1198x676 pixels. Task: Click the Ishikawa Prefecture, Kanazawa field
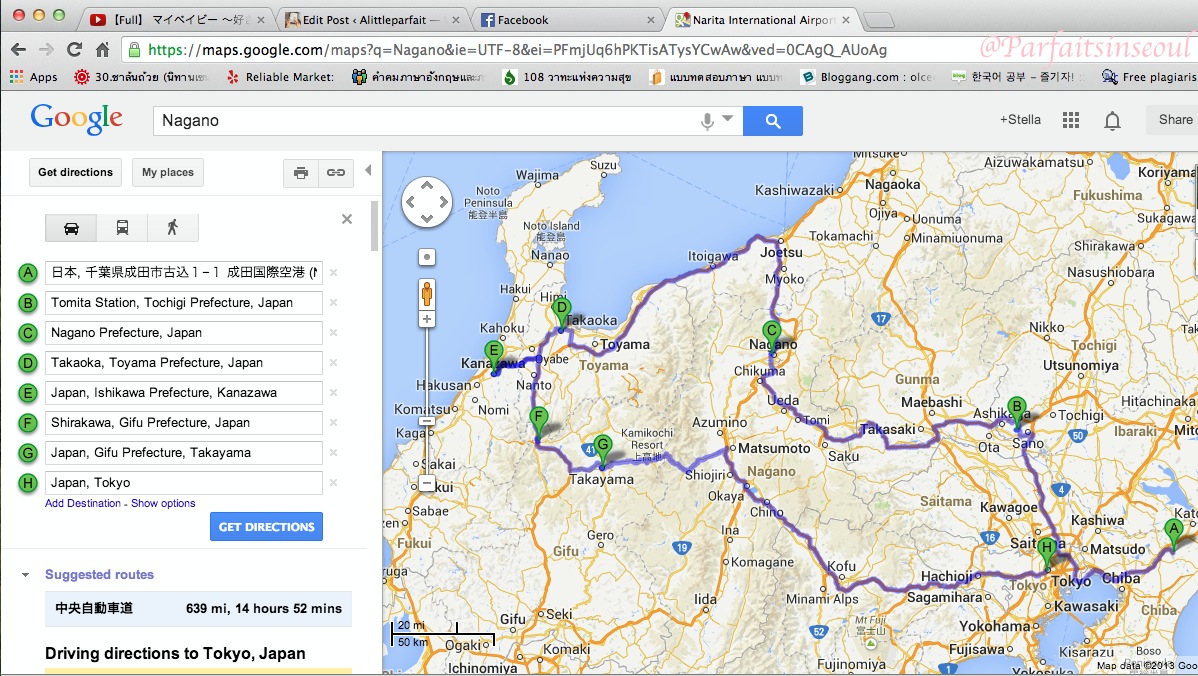183,393
